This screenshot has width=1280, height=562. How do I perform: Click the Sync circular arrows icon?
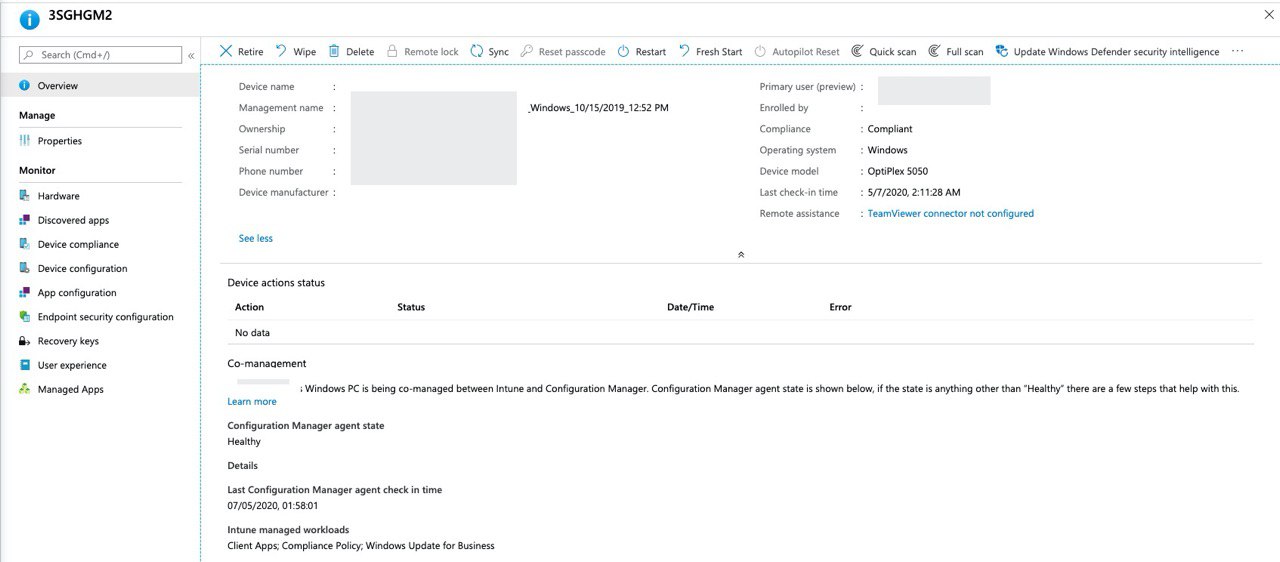(476, 51)
